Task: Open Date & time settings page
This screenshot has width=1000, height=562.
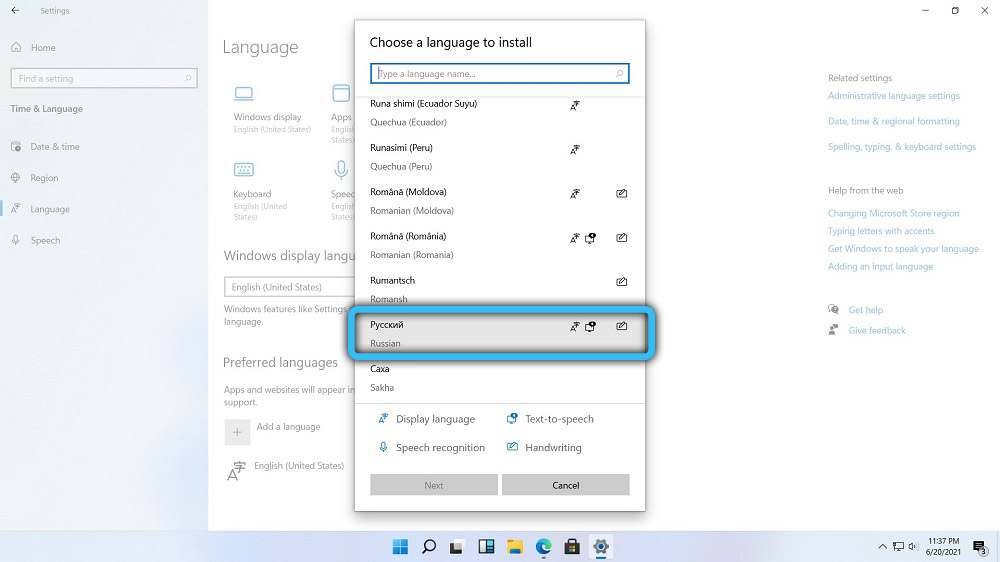Action: [55, 147]
